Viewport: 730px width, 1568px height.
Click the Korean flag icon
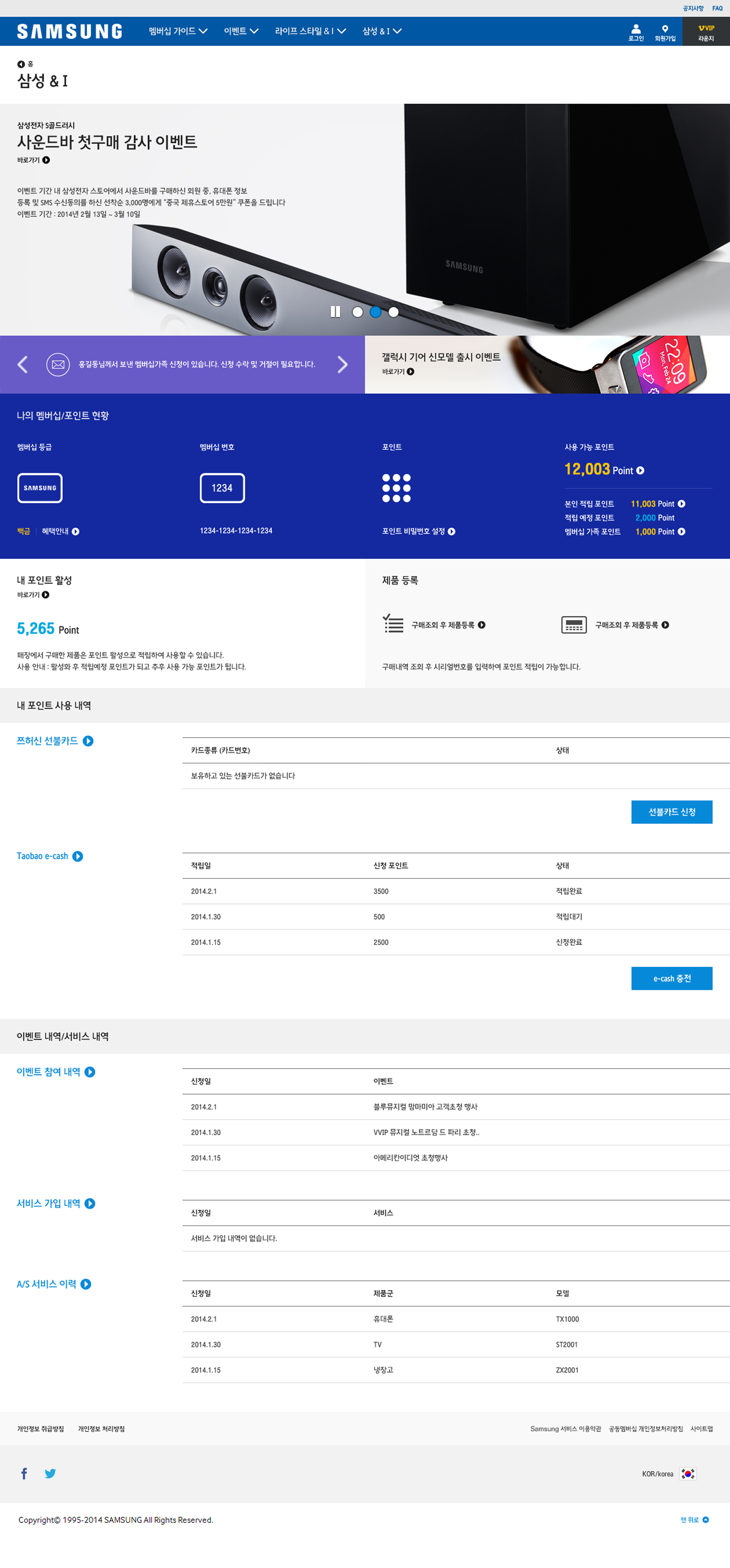(688, 1474)
